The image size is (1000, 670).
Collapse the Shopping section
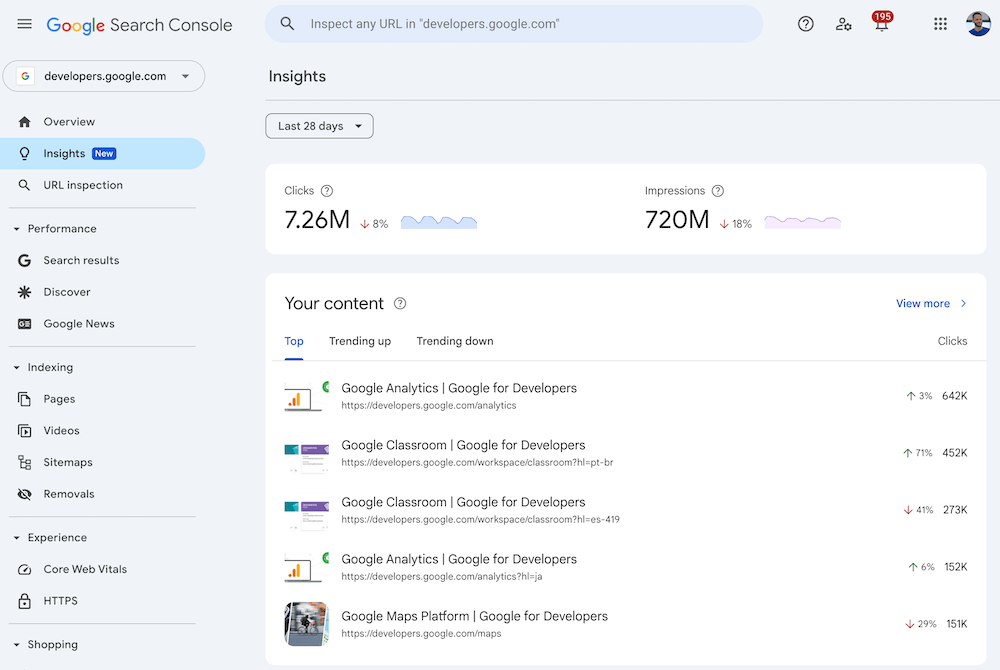[17, 645]
